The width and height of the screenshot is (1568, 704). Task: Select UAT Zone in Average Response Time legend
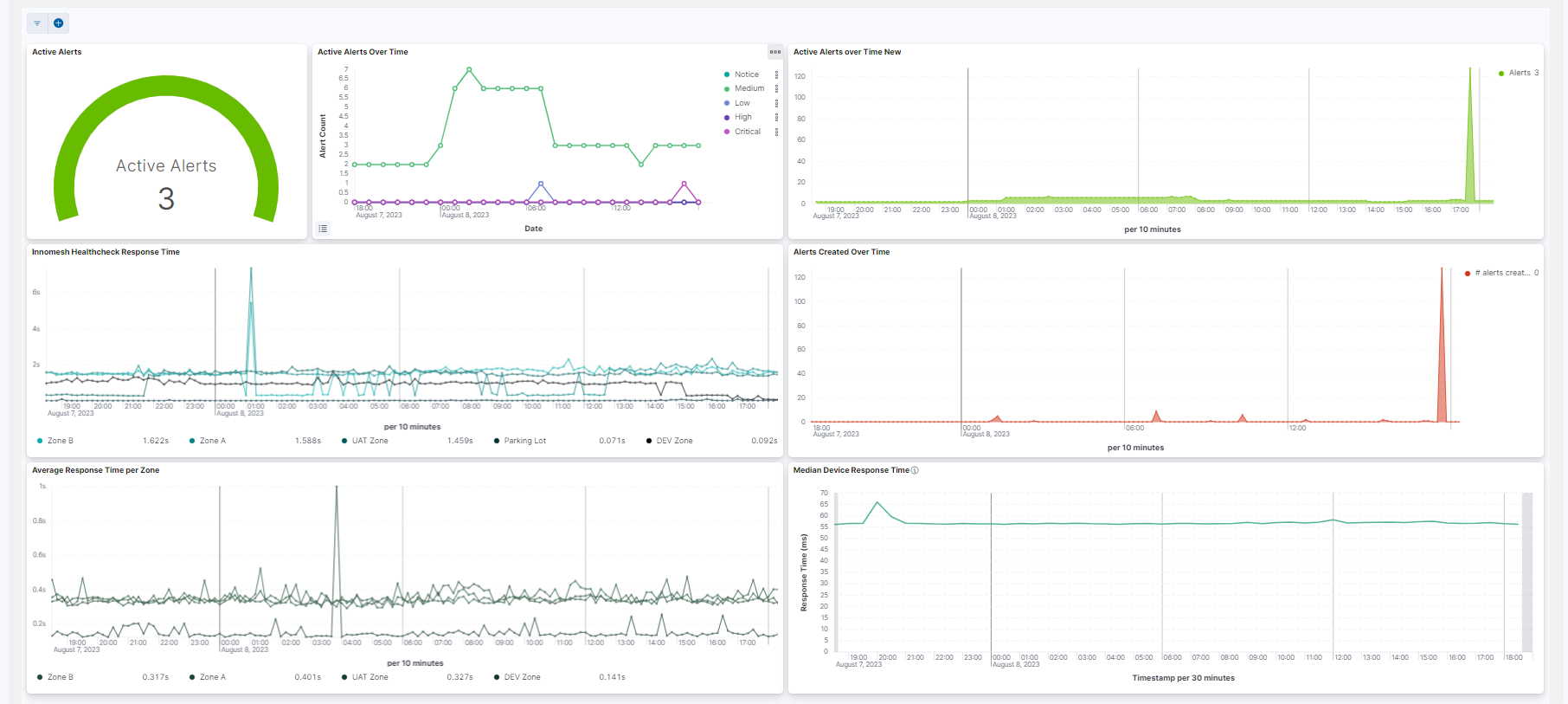coord(370,677)
